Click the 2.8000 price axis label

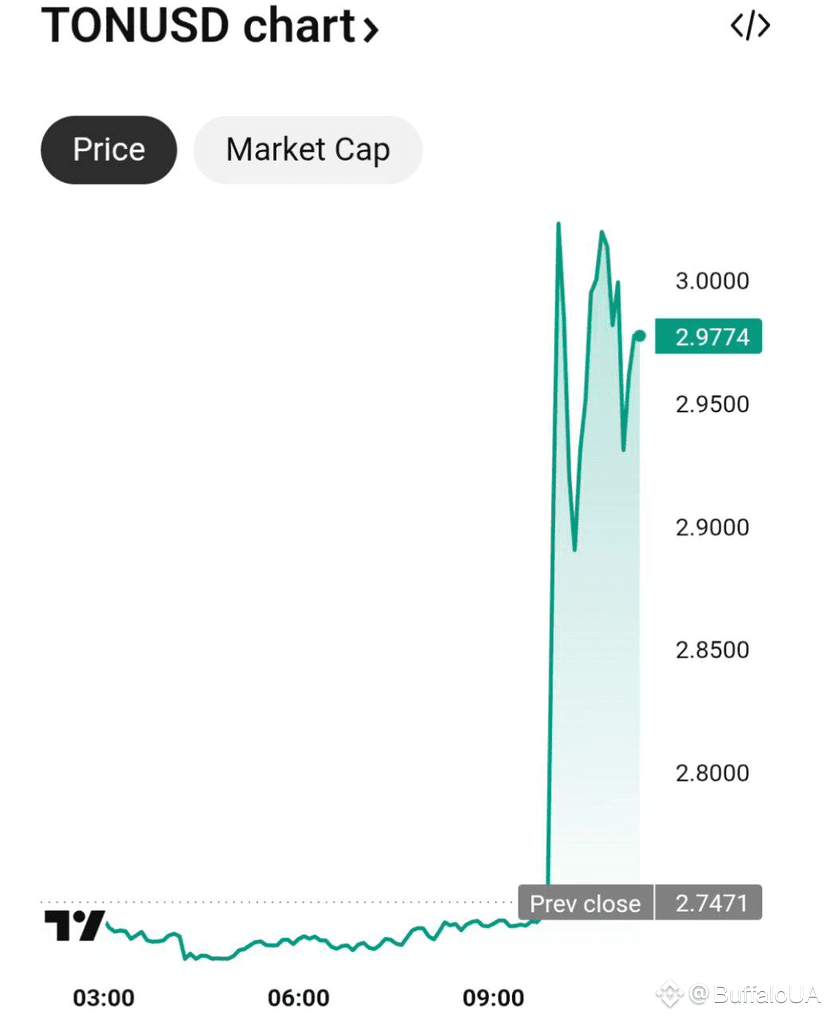click(x=713, y=773)
